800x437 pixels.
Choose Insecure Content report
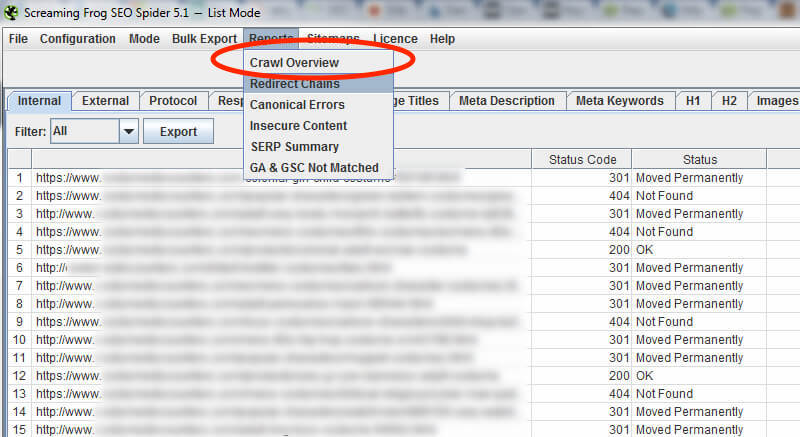pyautogui.click(x=298, y=126)
